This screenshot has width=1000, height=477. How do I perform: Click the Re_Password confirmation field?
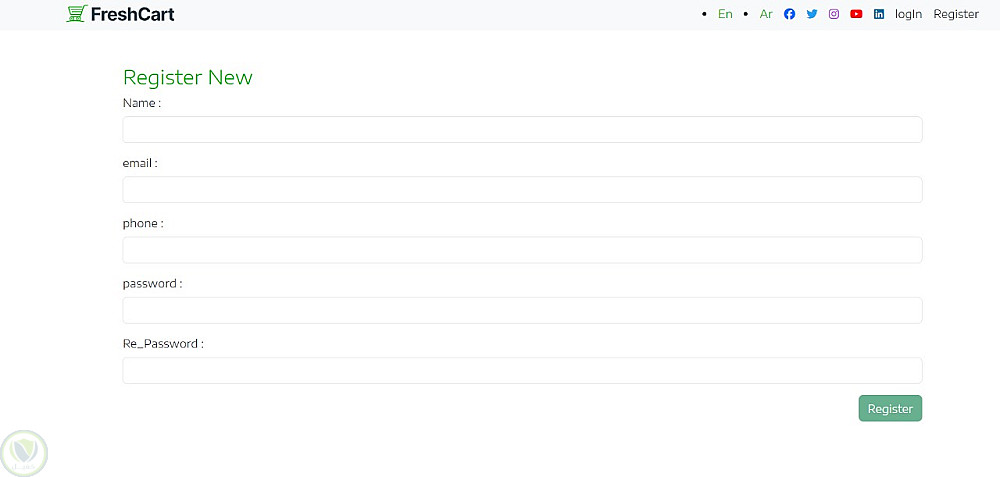(x=522, y=370)
